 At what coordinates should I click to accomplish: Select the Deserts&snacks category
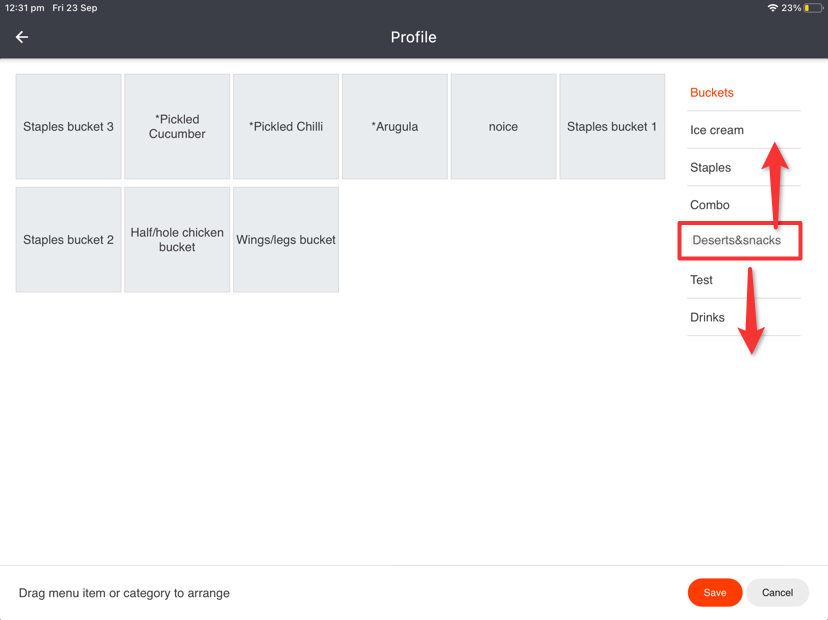click(737, 241)
